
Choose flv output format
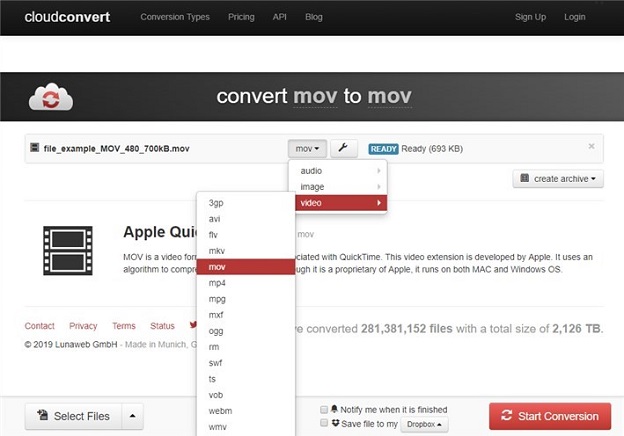point(246,235)
